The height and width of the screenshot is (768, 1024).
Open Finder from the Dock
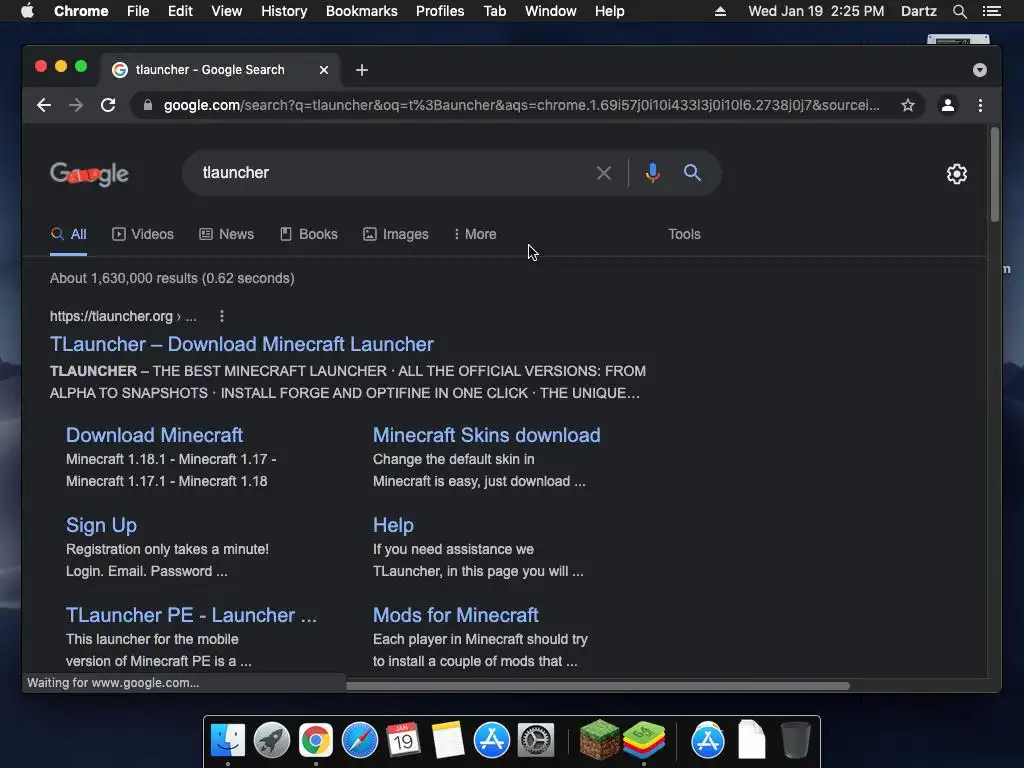click(x=227, y=740)
